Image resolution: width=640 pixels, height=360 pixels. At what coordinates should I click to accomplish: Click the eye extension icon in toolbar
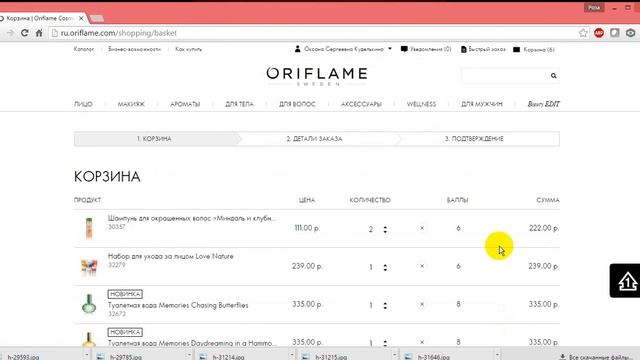630,33
